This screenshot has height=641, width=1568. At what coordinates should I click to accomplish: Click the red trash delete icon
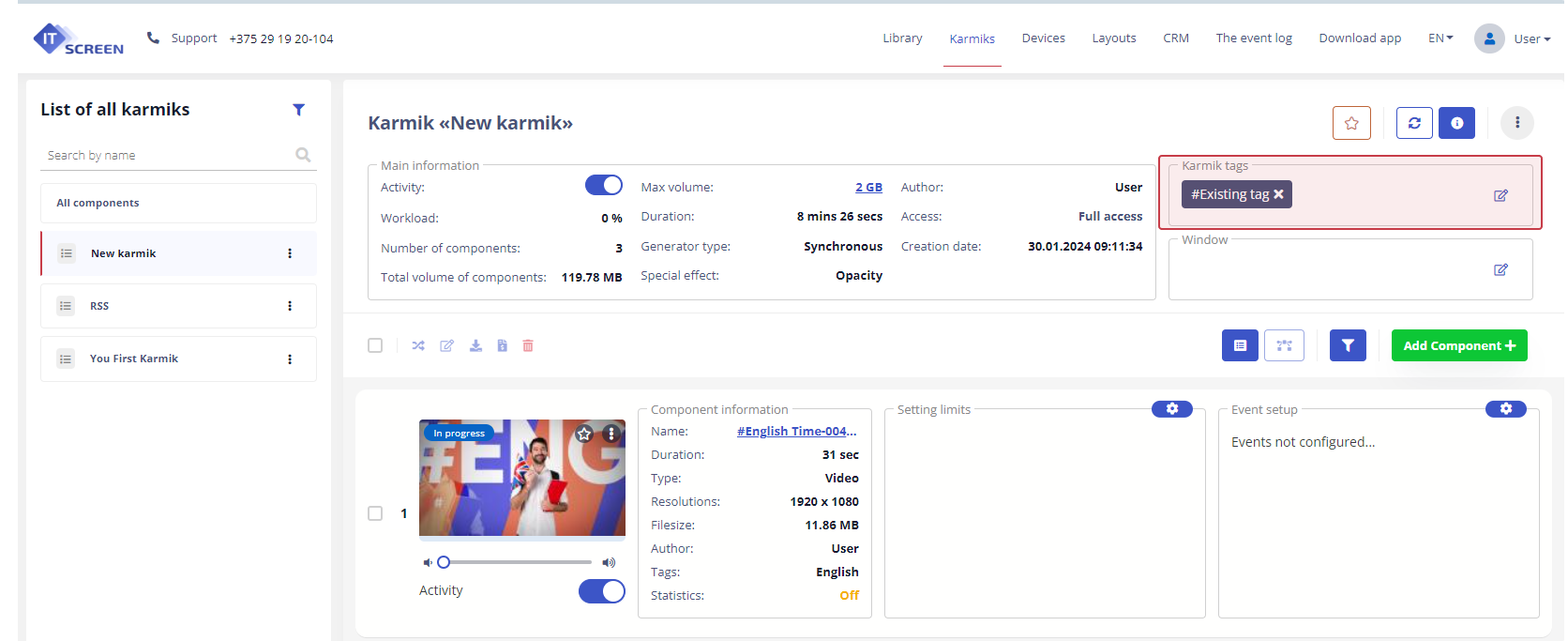click(528, 345)
